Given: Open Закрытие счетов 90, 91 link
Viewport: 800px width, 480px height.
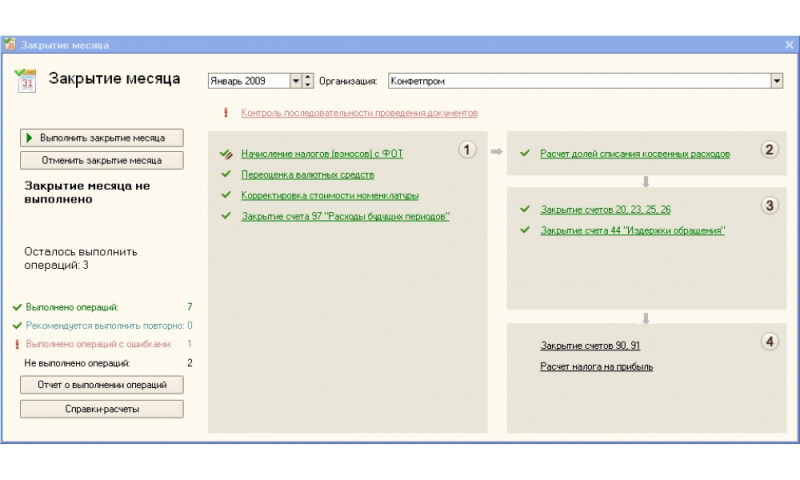Looking at the screenshot, I should 590,346.
